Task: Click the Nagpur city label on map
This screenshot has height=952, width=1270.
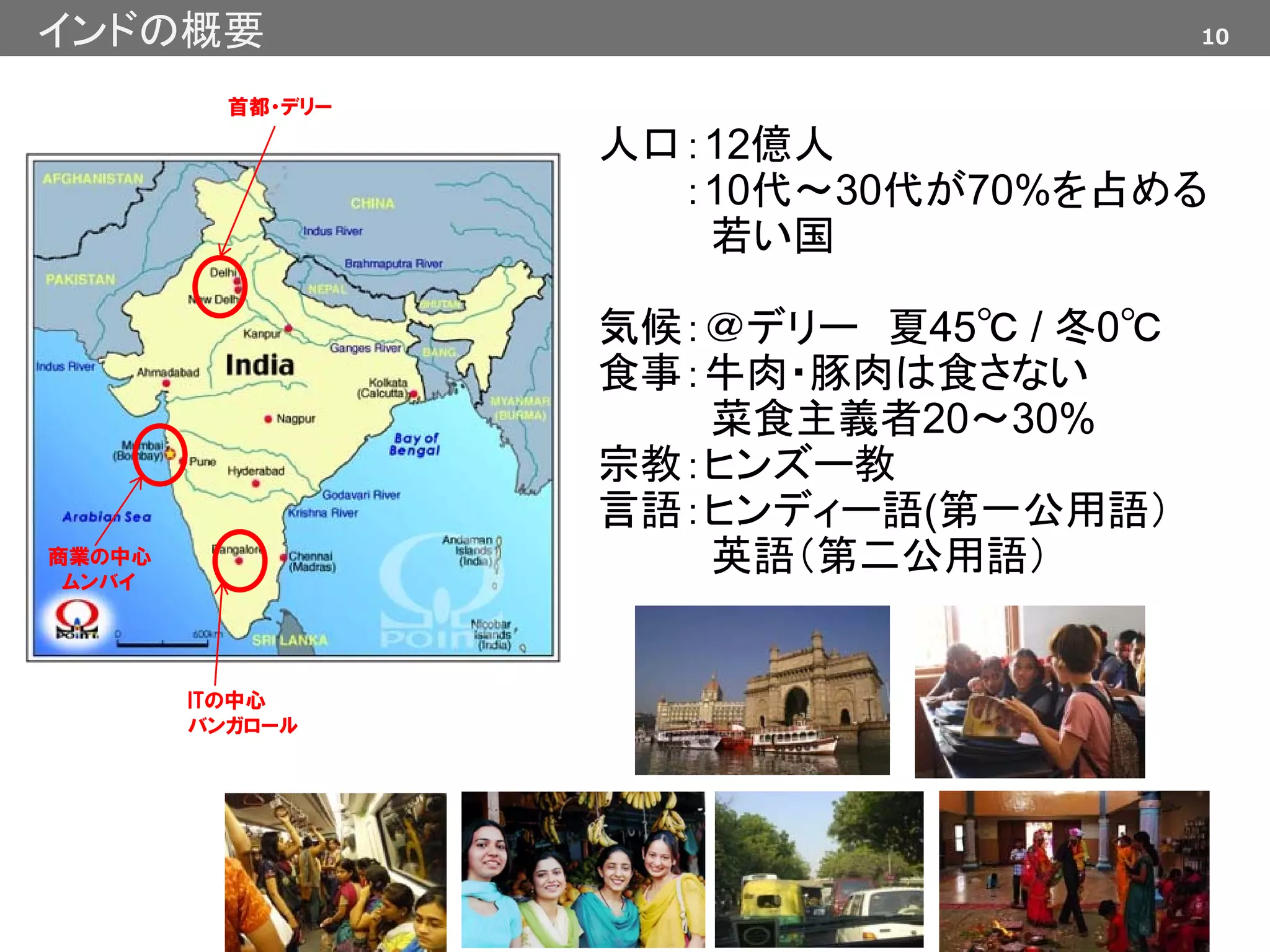Action: click(296, 419)
